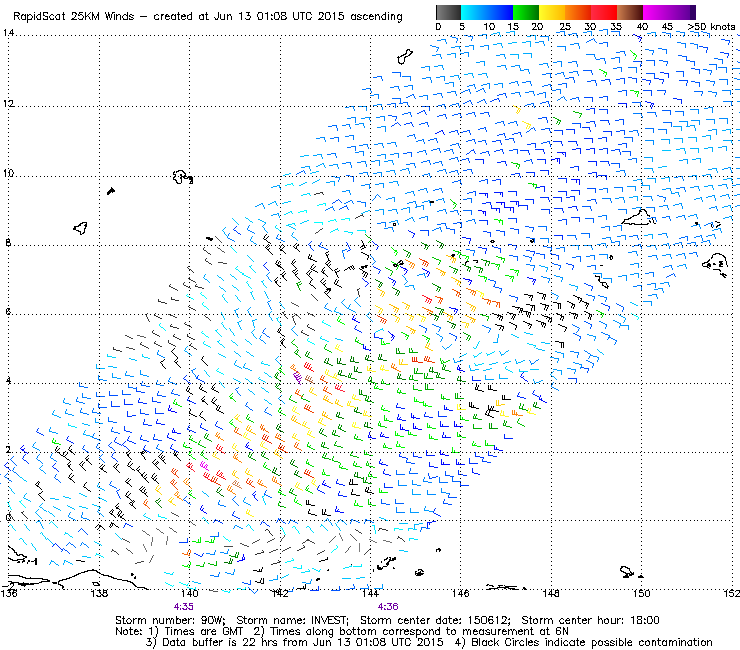The height and width of the screenshot is (650, 740).
Task: Click the '10' legend scale number
Action: (x=489, y=27)
